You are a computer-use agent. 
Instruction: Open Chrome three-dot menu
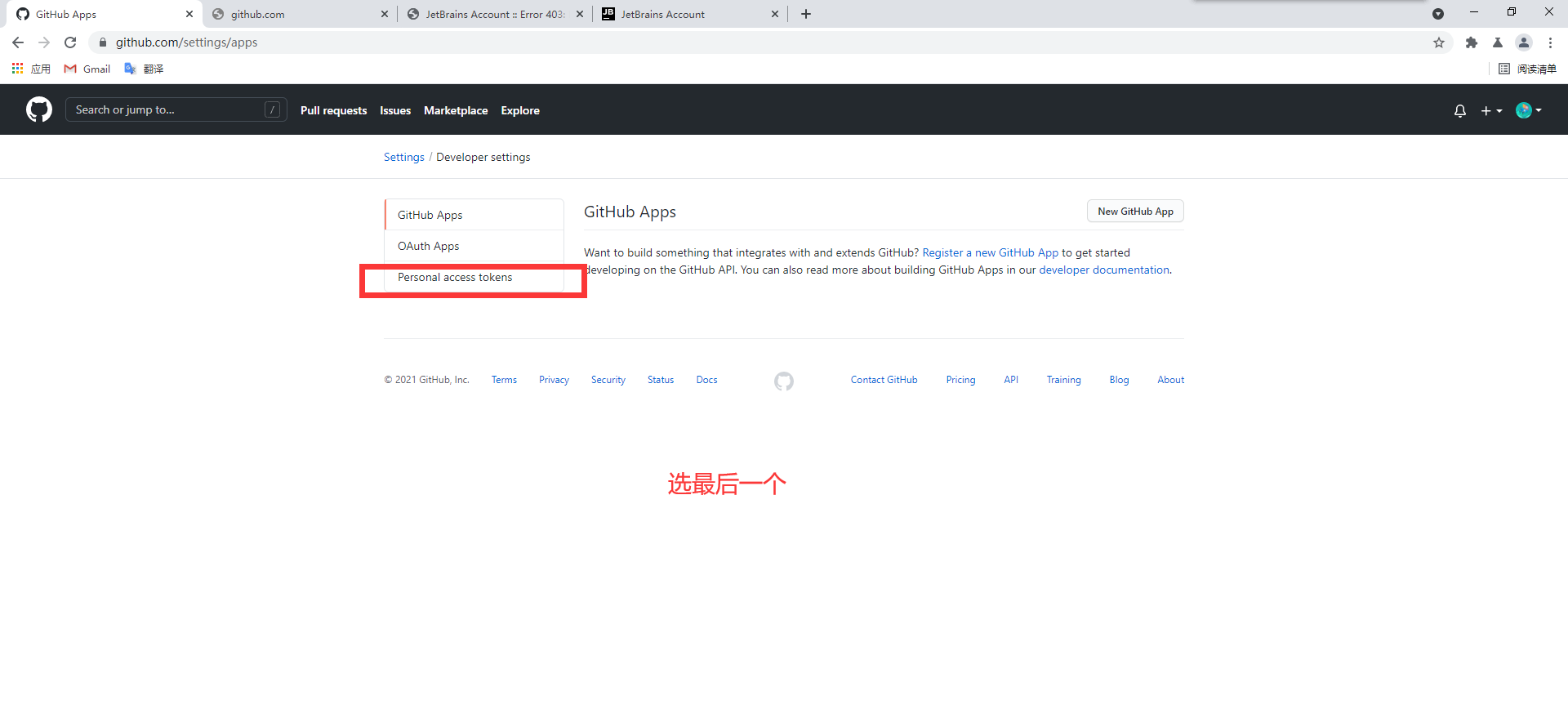click(1550, 42)
